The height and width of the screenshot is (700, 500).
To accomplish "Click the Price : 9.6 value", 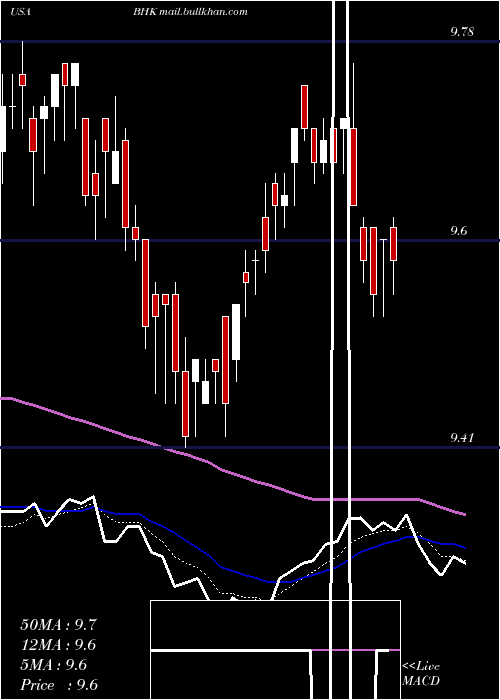I will 59,685.
